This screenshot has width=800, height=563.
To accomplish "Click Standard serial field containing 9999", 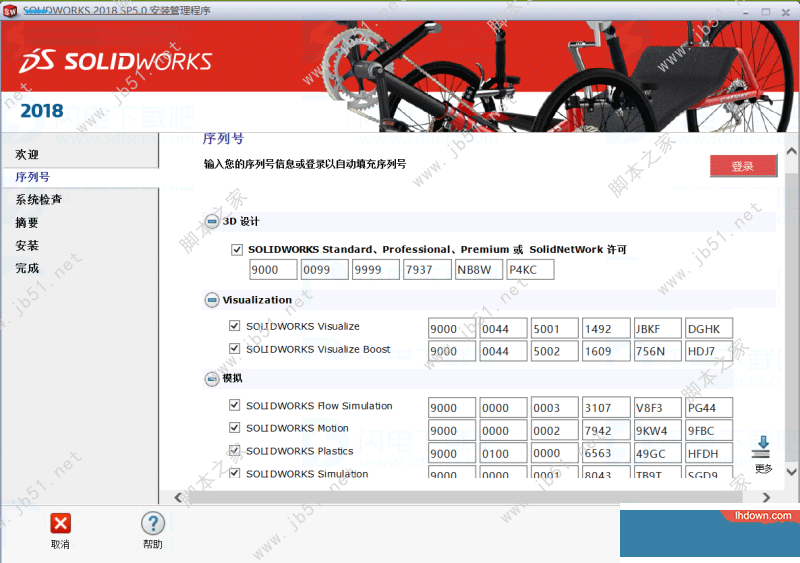I will point(376,270).
